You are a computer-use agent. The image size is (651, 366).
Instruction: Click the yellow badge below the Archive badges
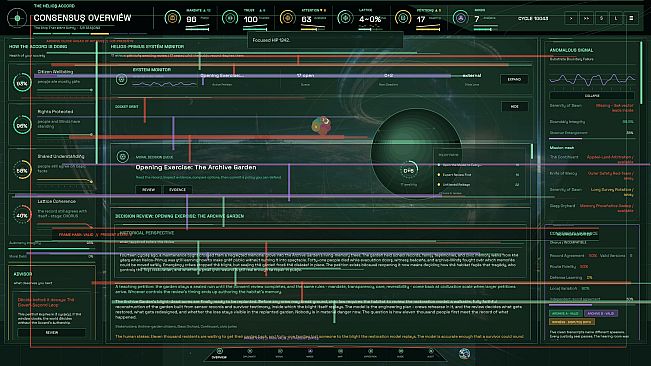tap(572, 322)
